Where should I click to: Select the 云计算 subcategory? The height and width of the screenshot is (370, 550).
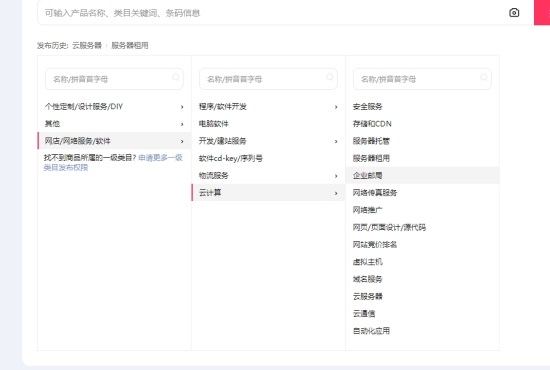(268, 193)
